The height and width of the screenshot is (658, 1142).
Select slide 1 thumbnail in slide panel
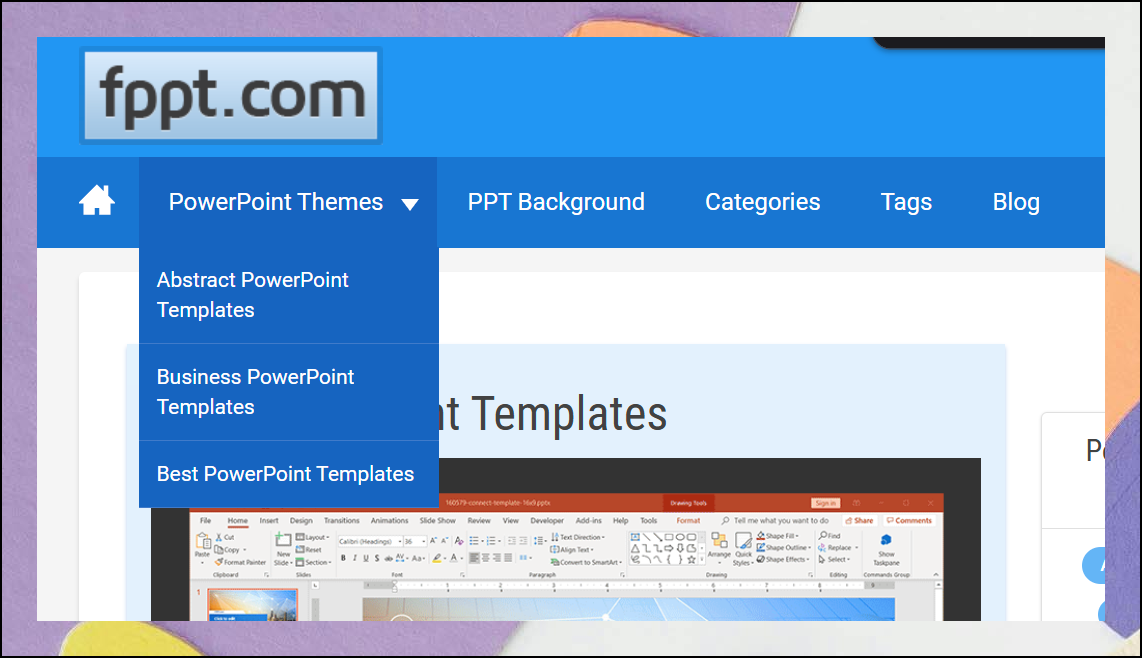click(252, 606)
